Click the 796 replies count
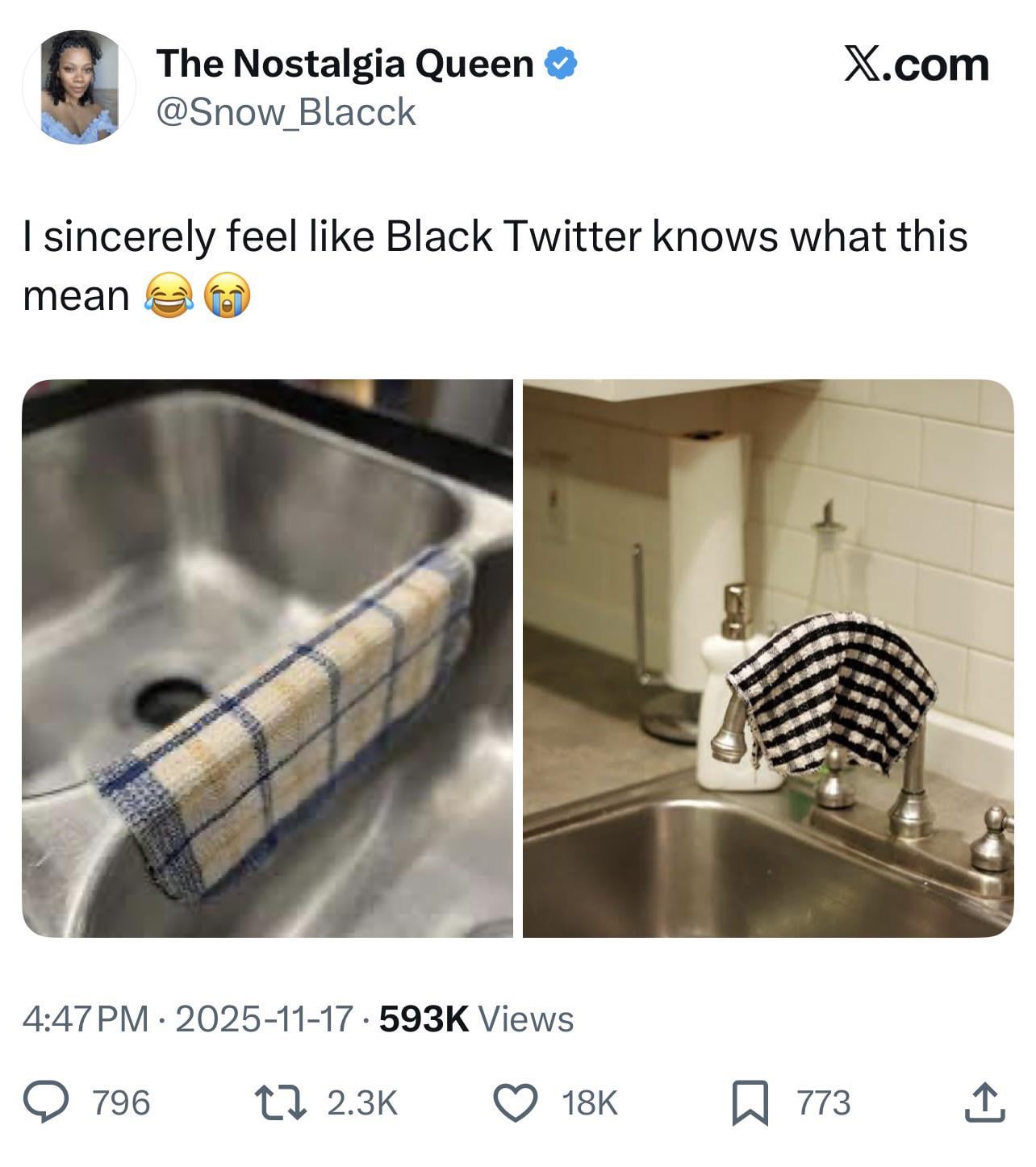1036x1167 pixels. coord(121,1102)
